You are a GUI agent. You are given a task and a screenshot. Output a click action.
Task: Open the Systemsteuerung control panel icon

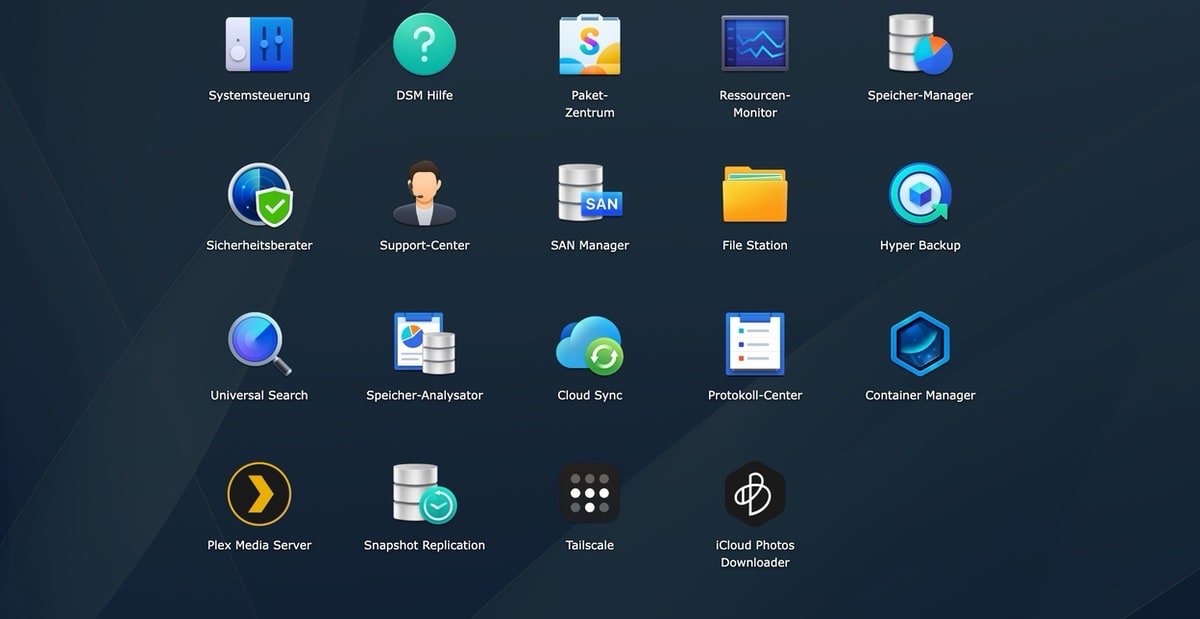point(259,45)
